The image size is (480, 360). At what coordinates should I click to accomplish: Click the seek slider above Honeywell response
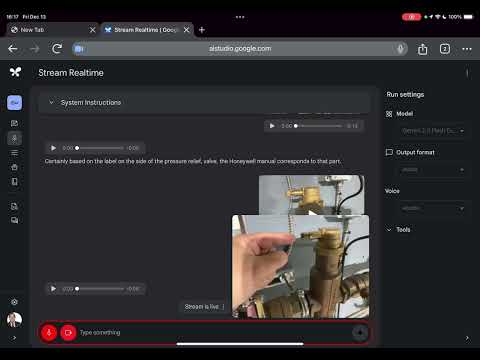(100, 148)
